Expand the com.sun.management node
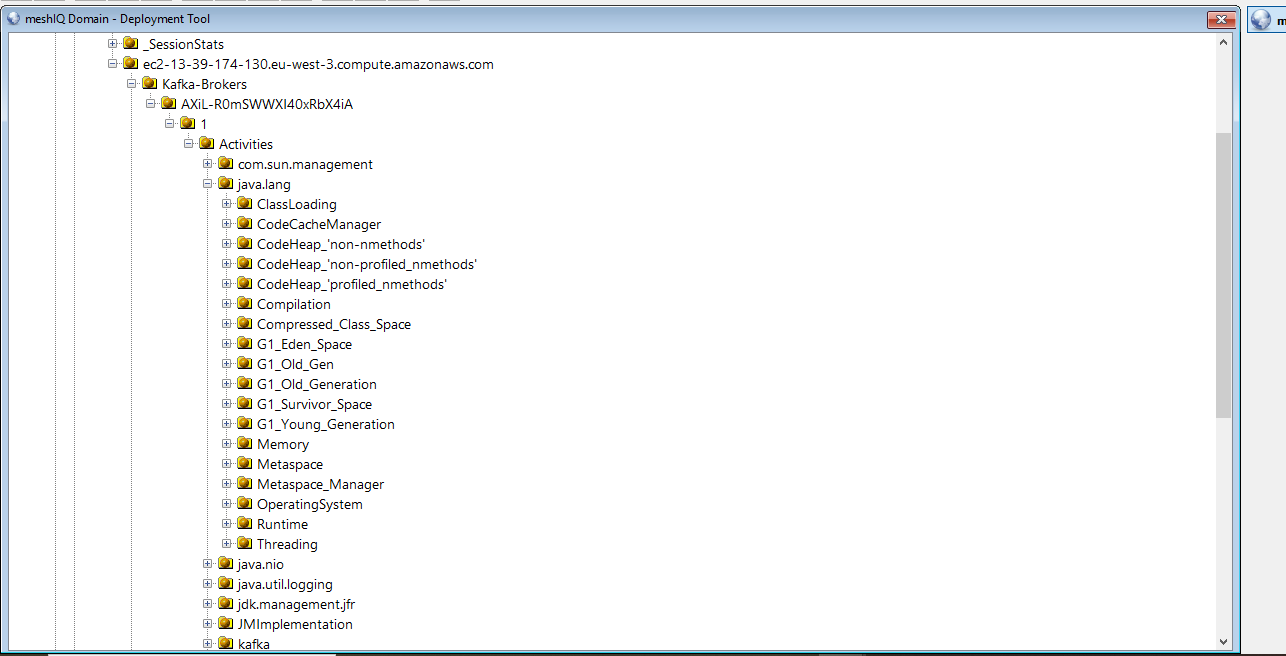 coord(208,164)
